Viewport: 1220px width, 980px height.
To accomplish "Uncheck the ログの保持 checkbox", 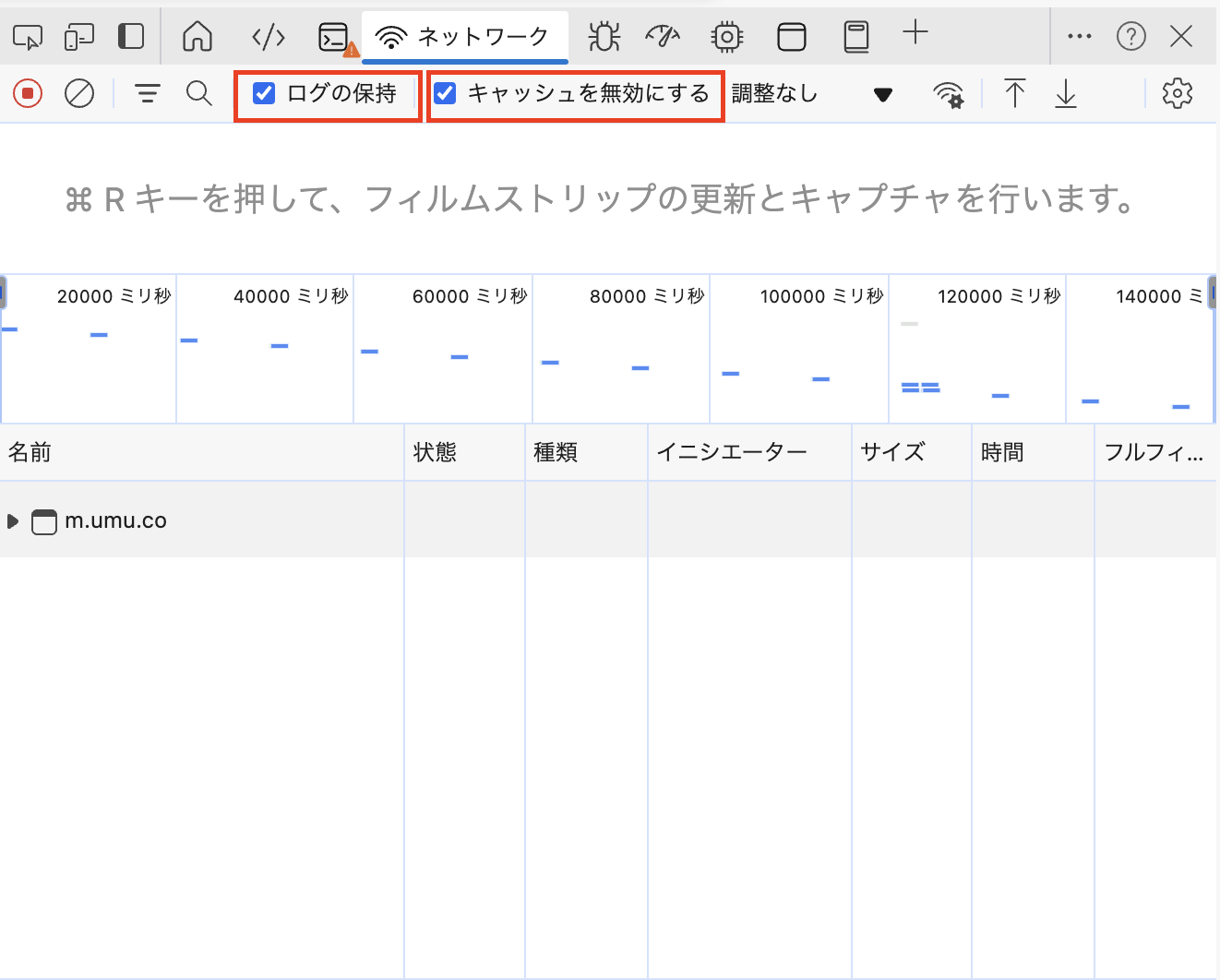I will tap(264, 93).
